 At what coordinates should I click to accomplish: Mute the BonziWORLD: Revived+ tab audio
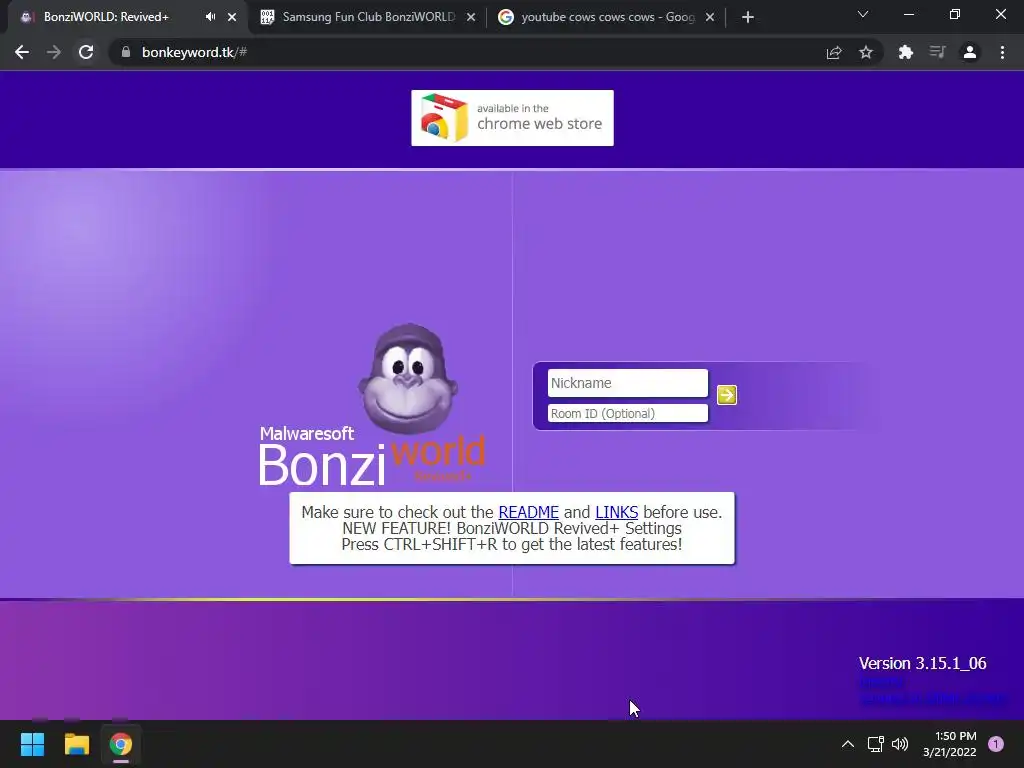[210, 17]
